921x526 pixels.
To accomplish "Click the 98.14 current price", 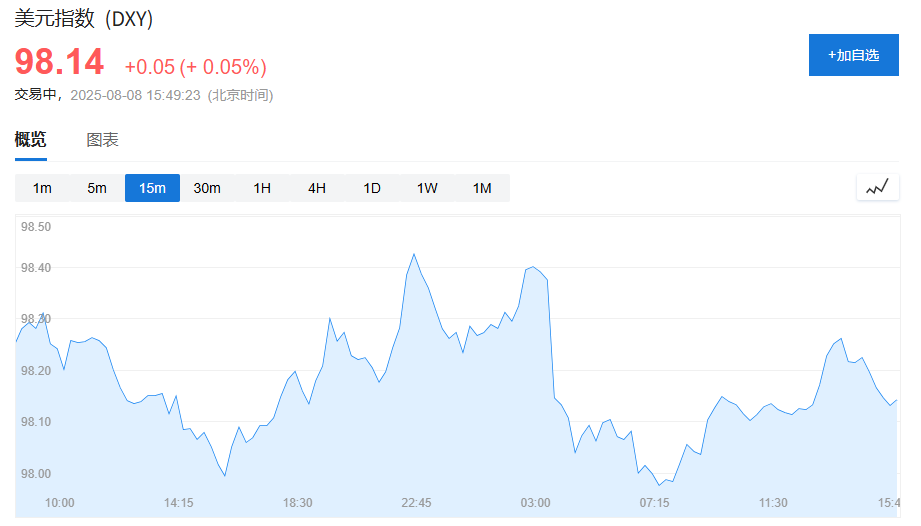I will [x=59, y=62].
